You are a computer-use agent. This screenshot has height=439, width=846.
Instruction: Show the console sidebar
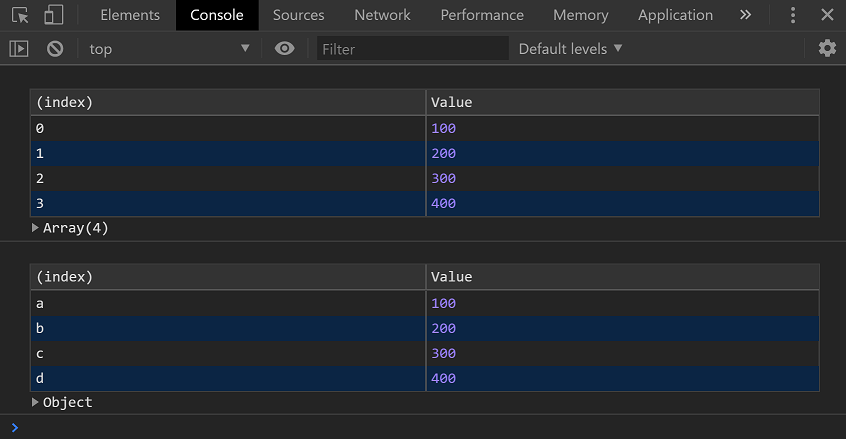[18, 48]
